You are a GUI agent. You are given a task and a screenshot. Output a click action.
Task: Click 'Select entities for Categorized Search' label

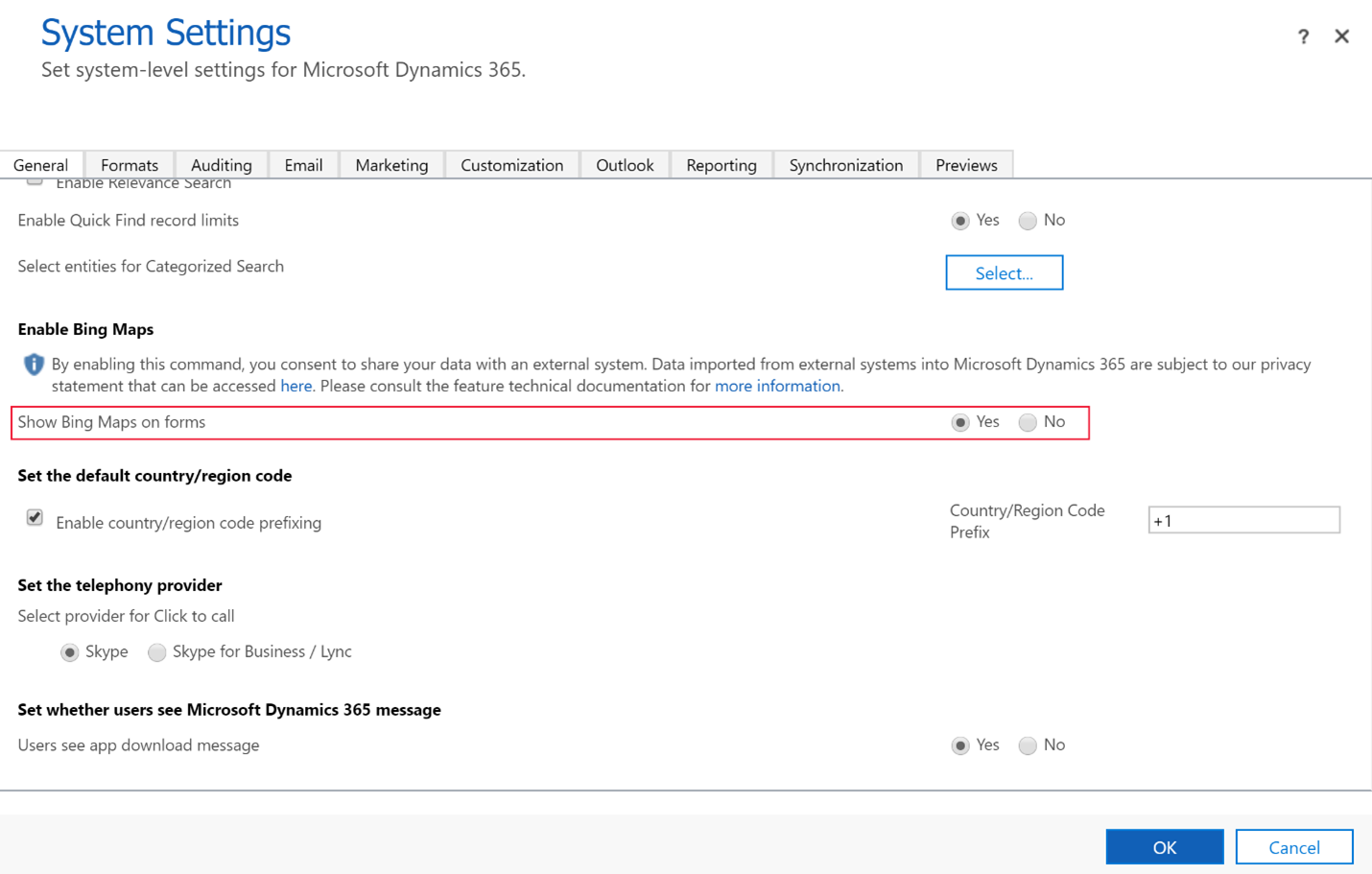point(151,266)
